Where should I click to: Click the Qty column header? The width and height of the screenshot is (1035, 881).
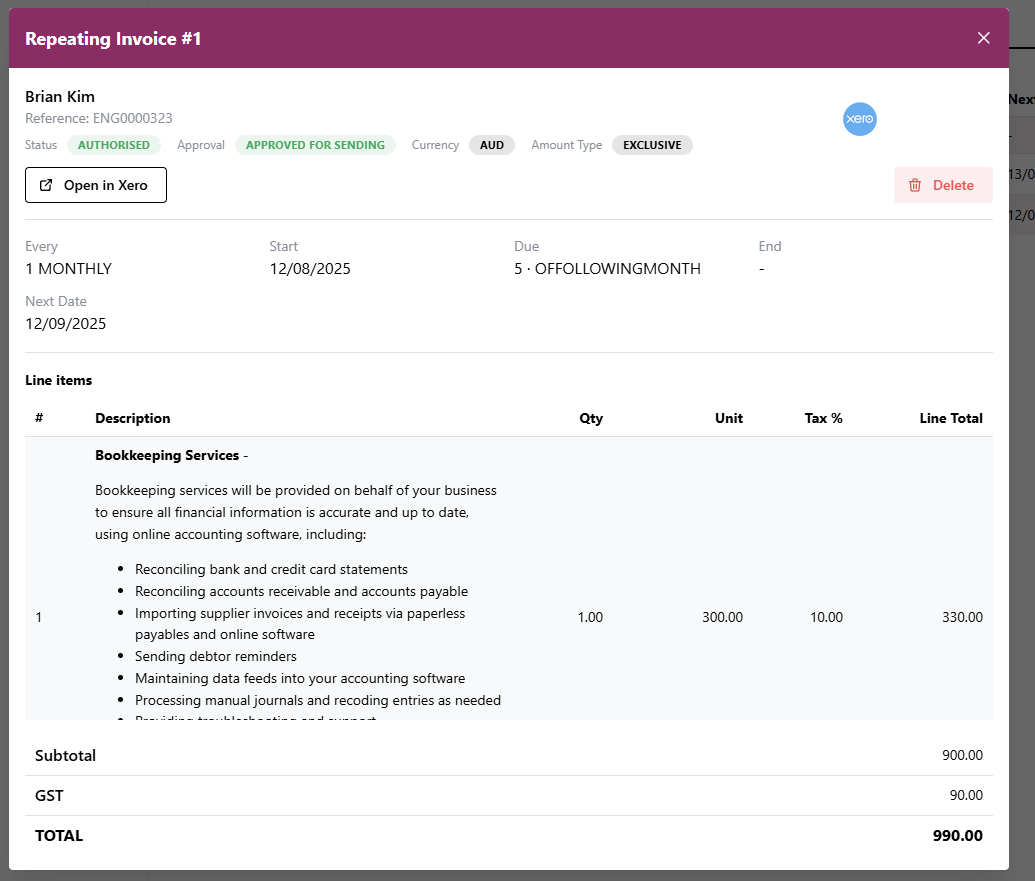coord(591,418)
